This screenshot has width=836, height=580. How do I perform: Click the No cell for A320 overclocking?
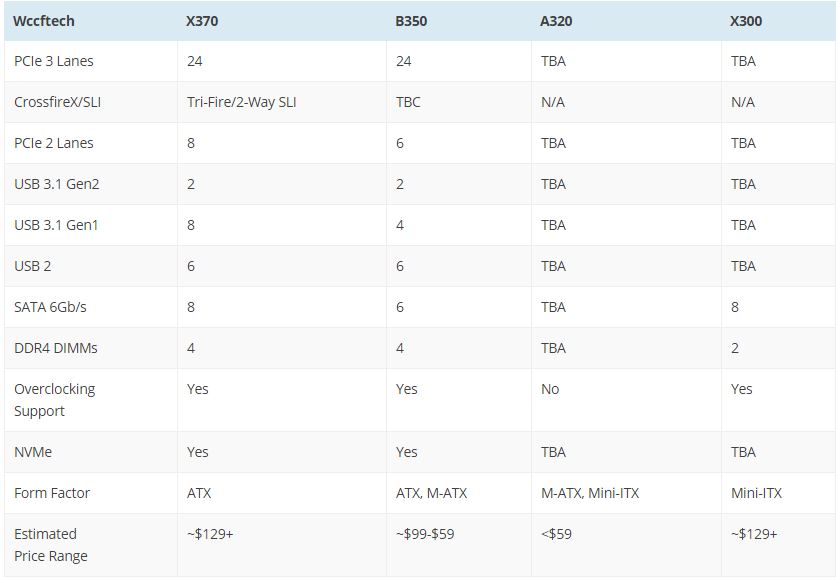click(550, 389)
